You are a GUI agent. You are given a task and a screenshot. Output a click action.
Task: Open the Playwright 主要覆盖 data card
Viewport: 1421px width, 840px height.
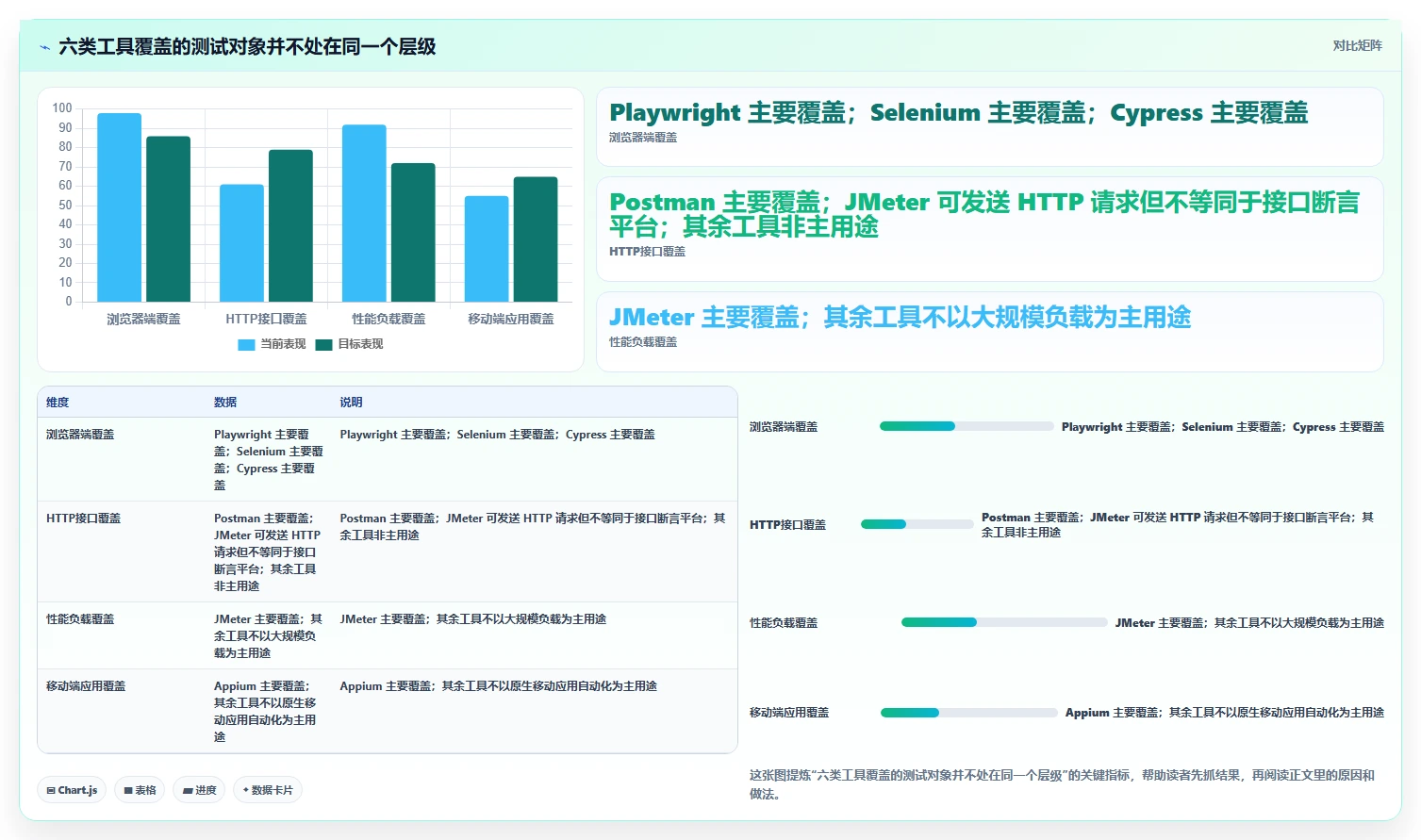tap(990, 127)
